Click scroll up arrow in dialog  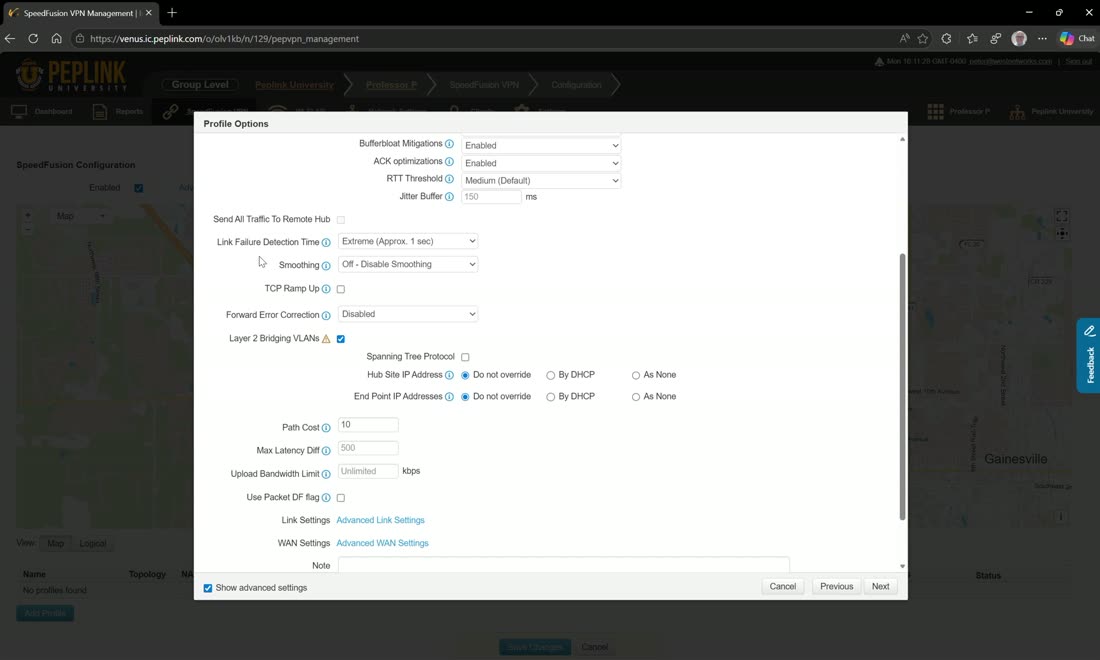pyautogui.click(x=902, y=140)
